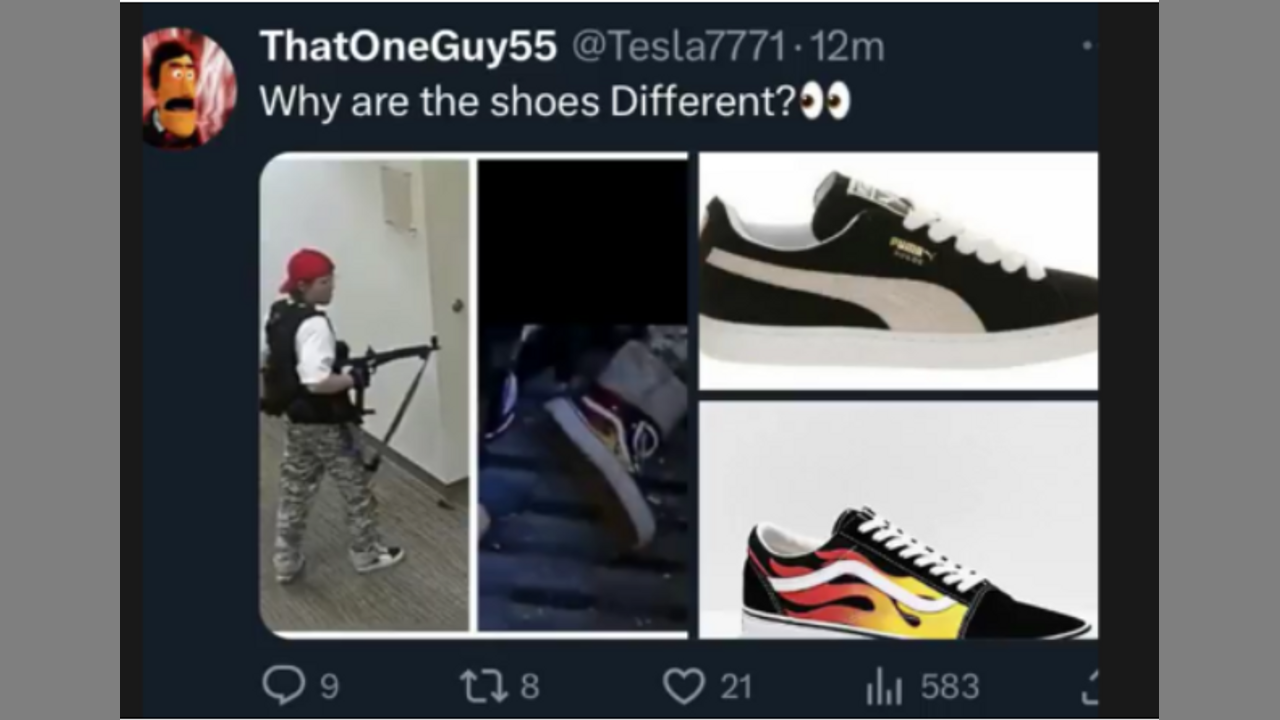This screenshot has height=720, width=1280.
Task: Click the ThatOneGuy55 display name
Action: [x=408, y=46]
